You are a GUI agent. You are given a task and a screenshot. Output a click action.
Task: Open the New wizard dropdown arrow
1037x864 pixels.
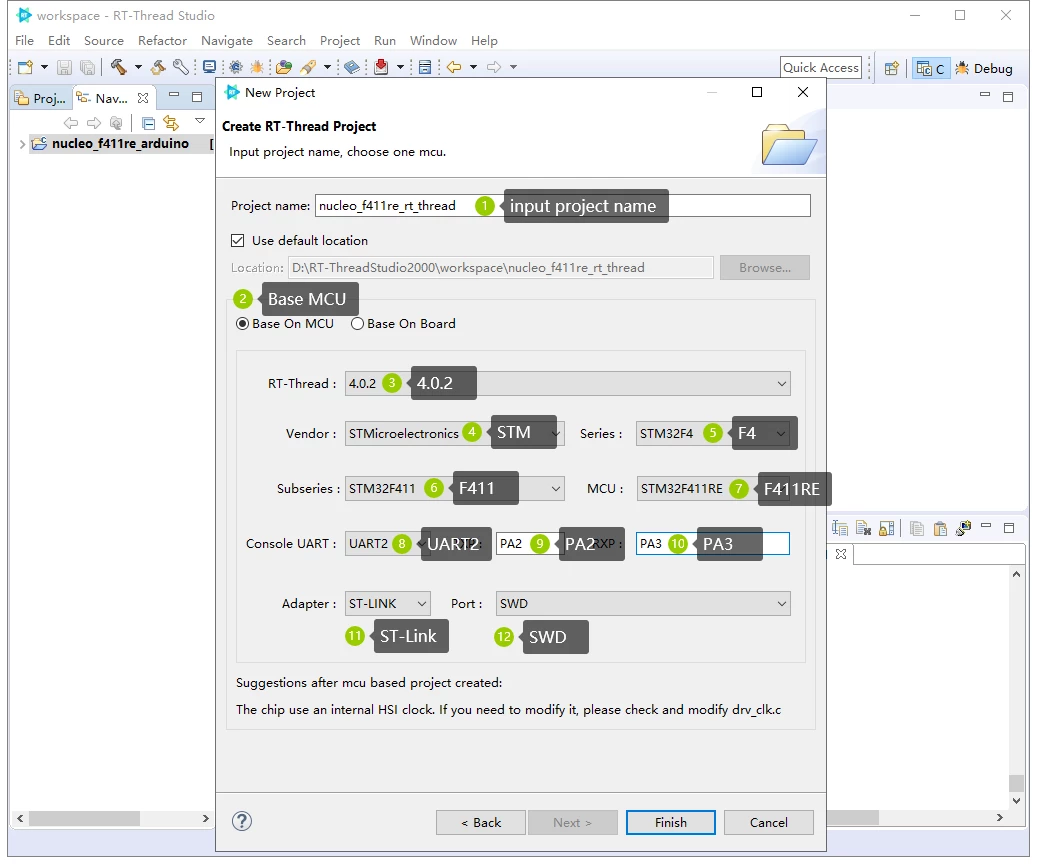click(44, 67)
